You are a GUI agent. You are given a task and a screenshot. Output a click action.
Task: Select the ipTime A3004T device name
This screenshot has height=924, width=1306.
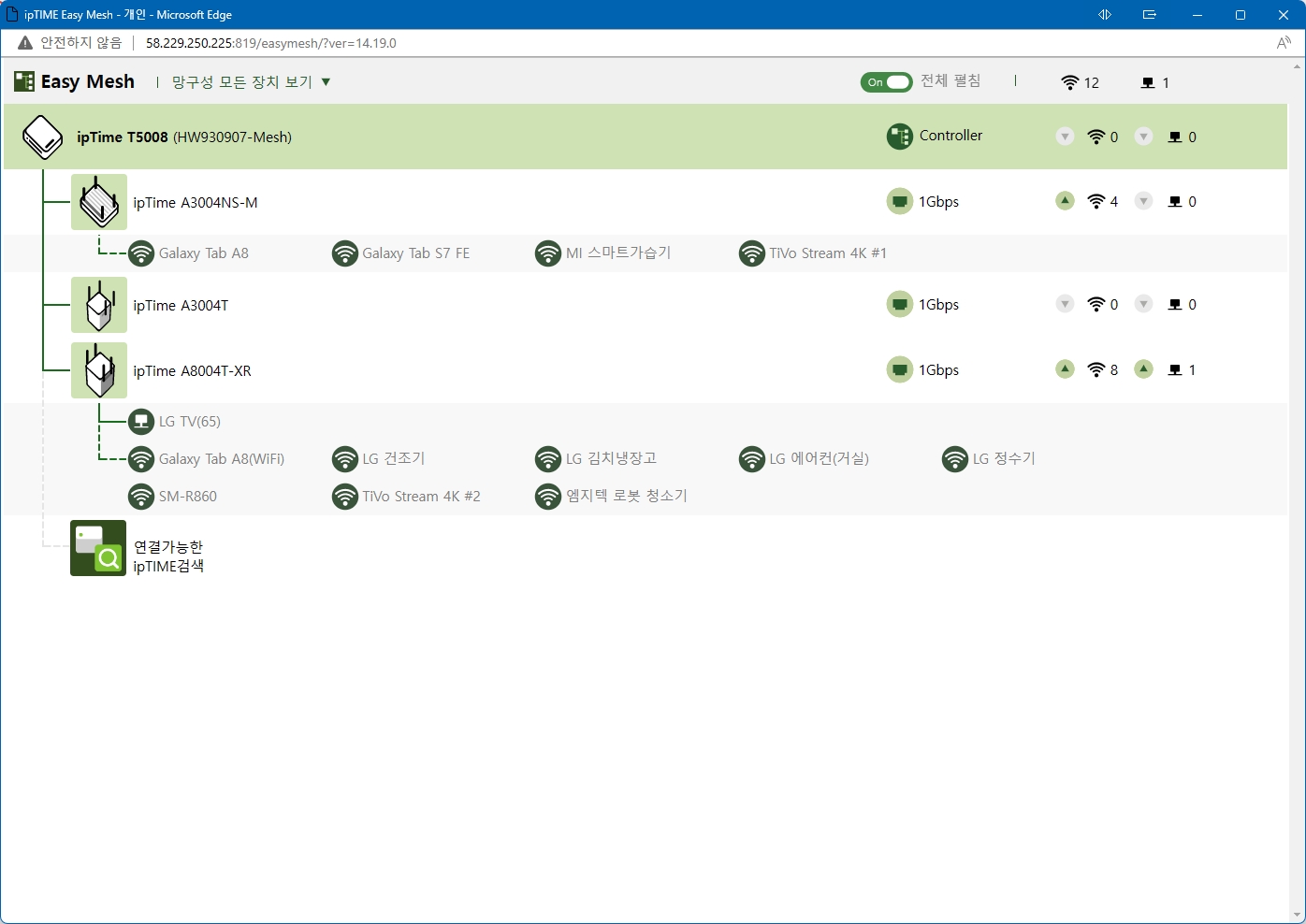coord(181,306)
